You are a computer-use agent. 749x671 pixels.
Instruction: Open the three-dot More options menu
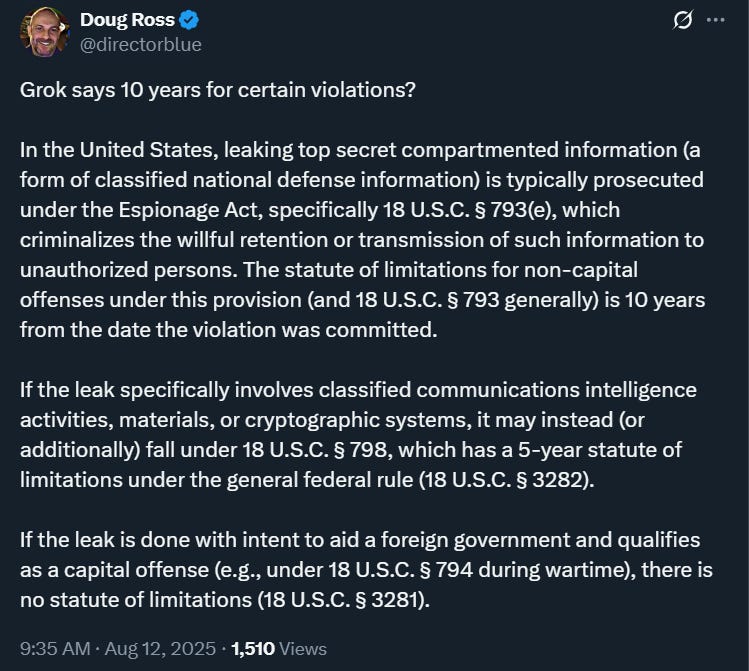tap(715, 20)
